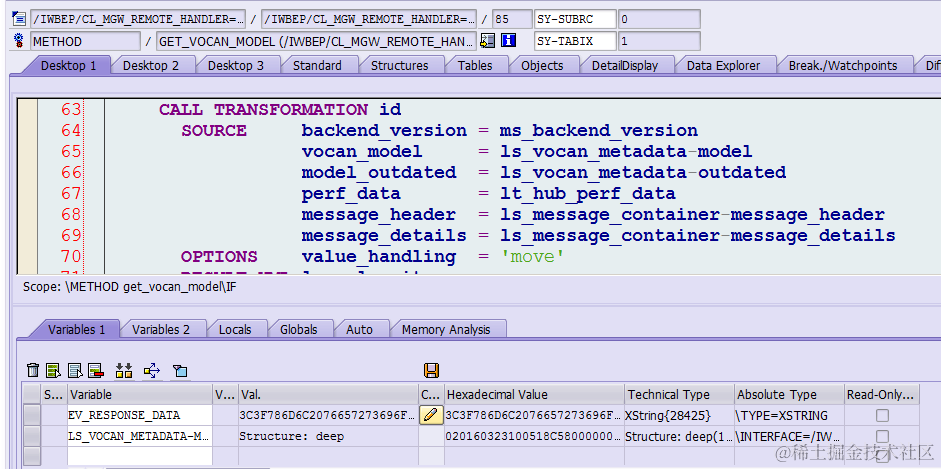The width and height of the screenshot is (941, 469).
Task: Click the Val. column header
Action: click(328, 395)
